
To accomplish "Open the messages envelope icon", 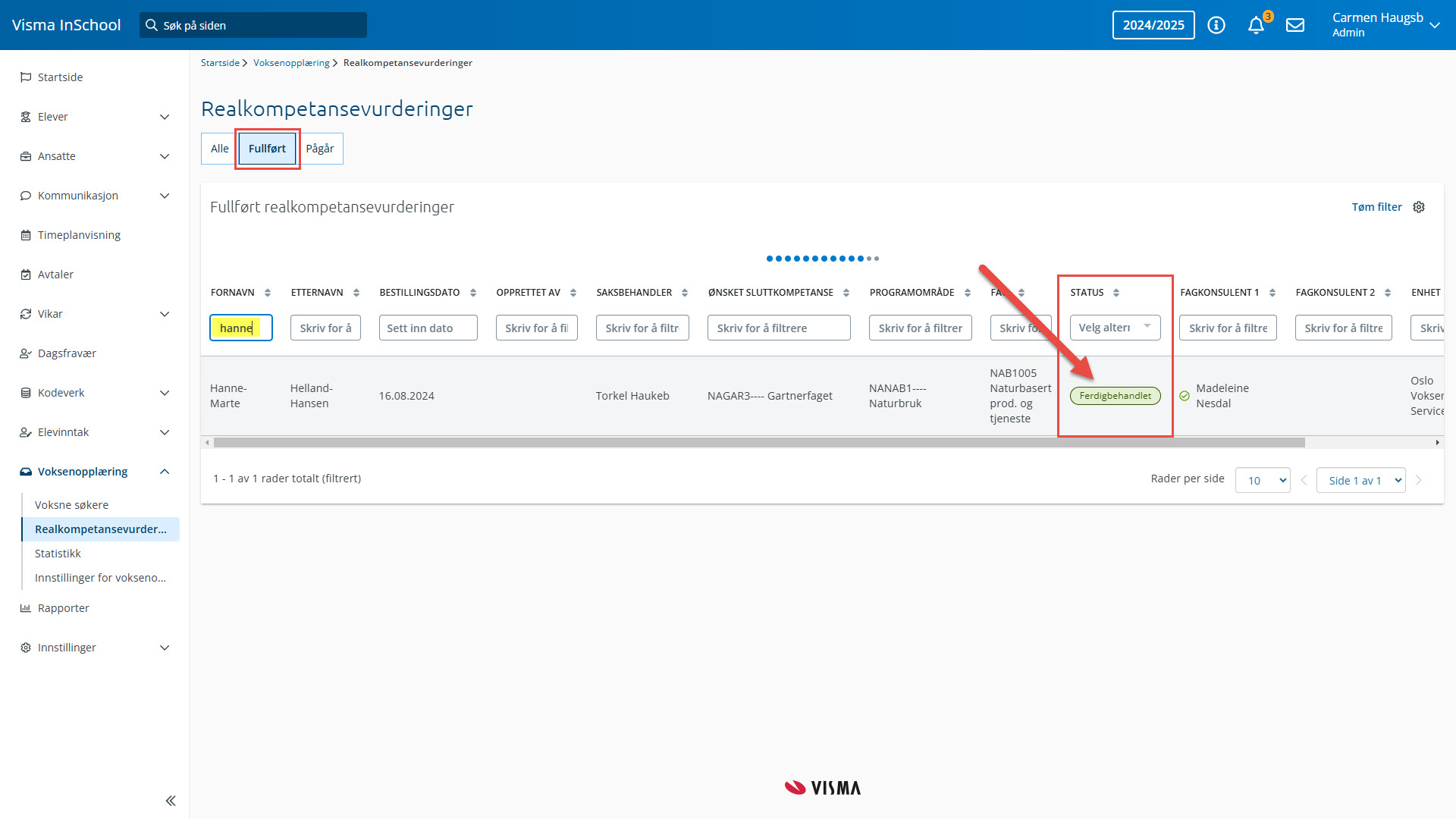I will (1295, 25).
